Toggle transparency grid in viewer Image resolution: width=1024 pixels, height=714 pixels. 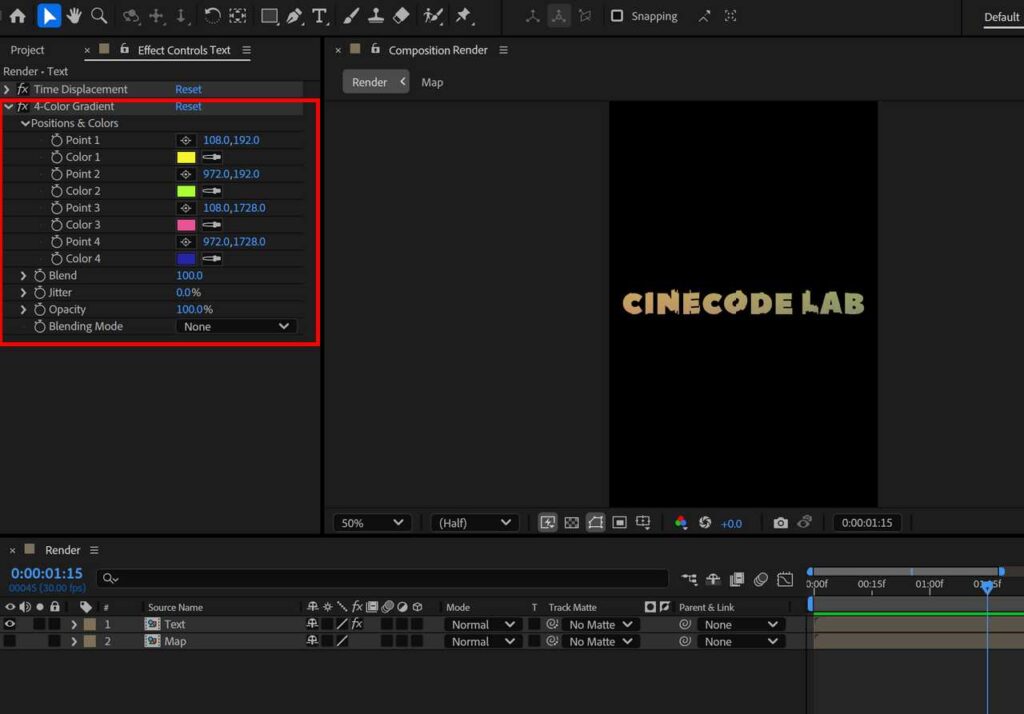571,523
